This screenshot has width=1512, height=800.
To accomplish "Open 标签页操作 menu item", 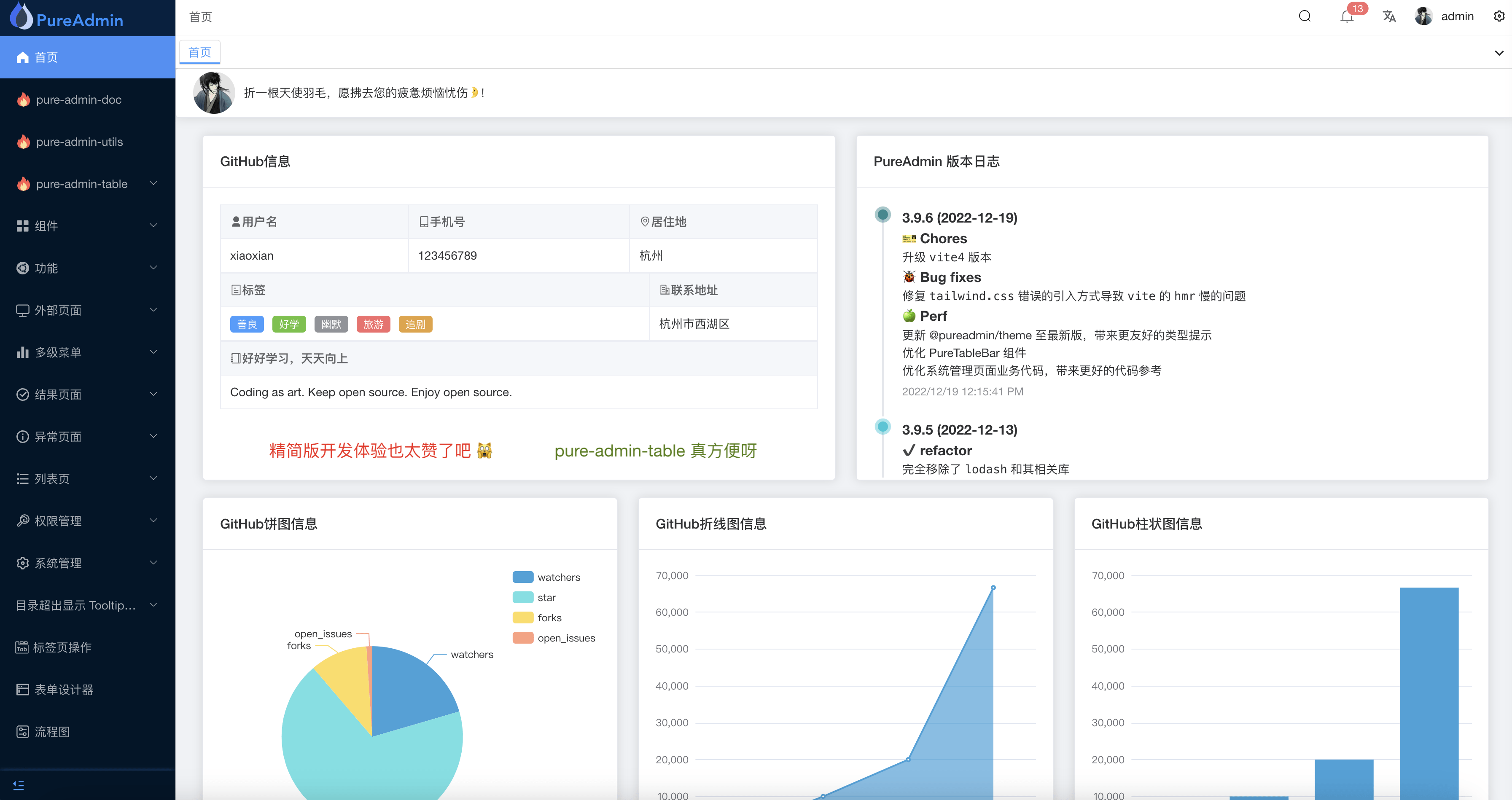I will point(88,647).
